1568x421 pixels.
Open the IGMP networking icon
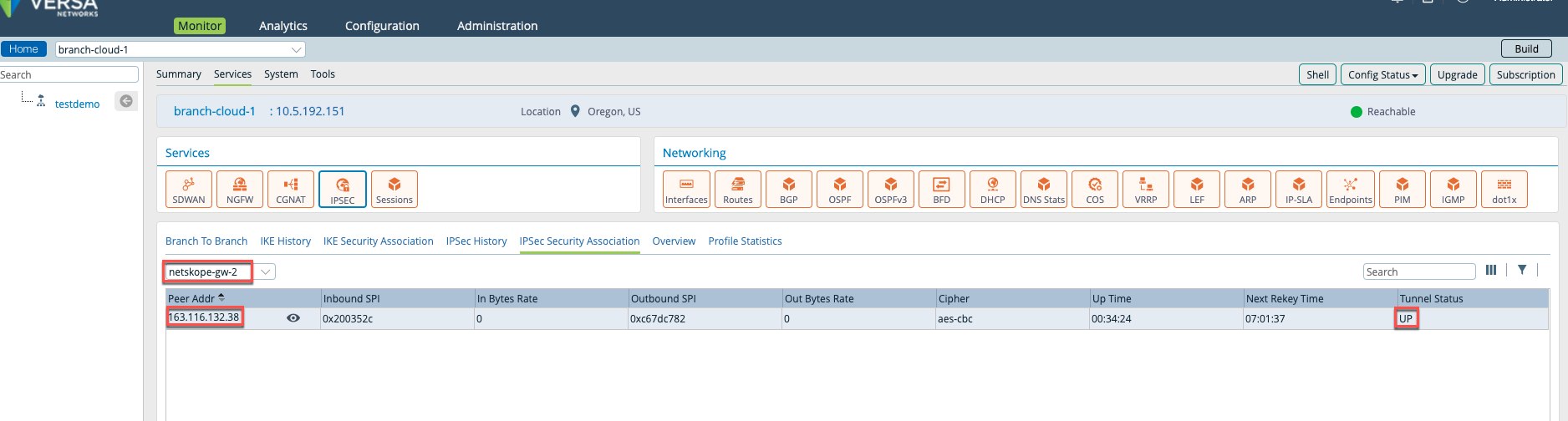click(x=1453, y=190)
